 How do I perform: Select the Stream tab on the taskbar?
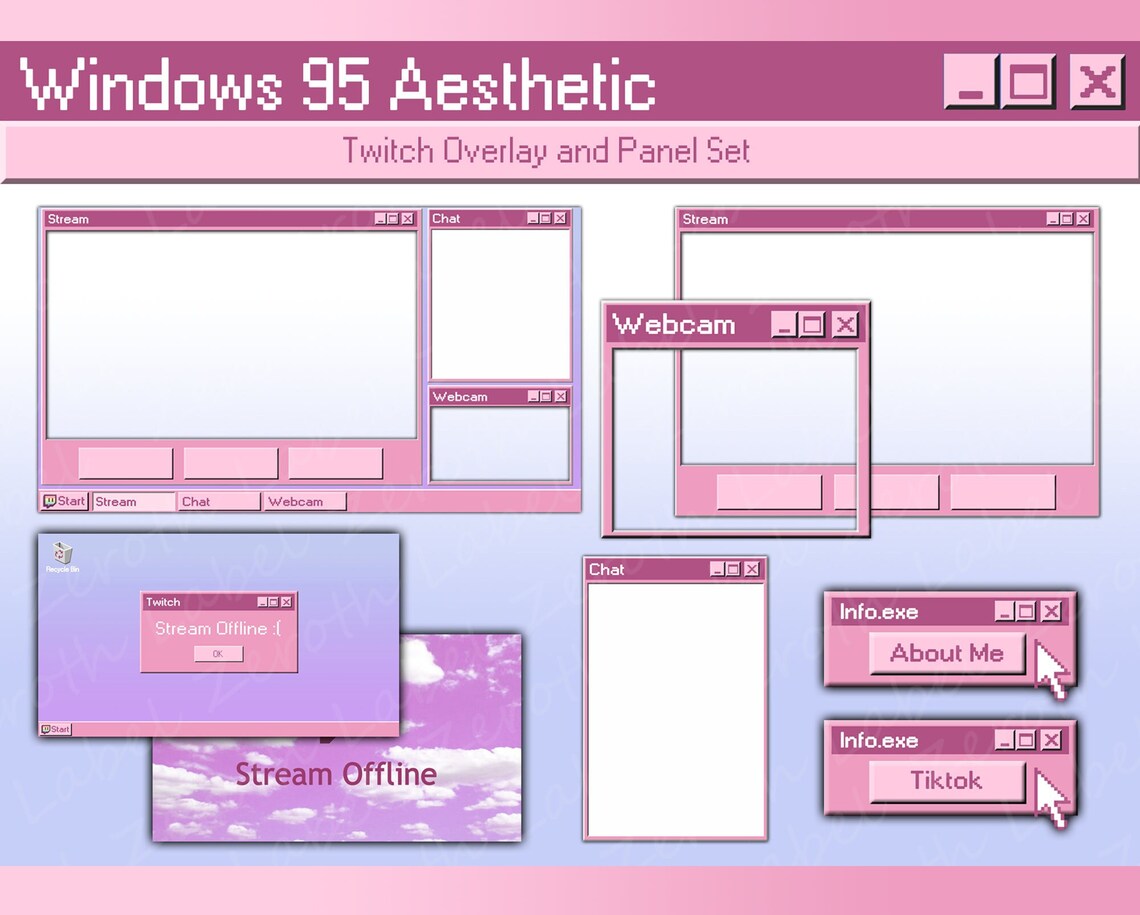(x=133, y=501)
